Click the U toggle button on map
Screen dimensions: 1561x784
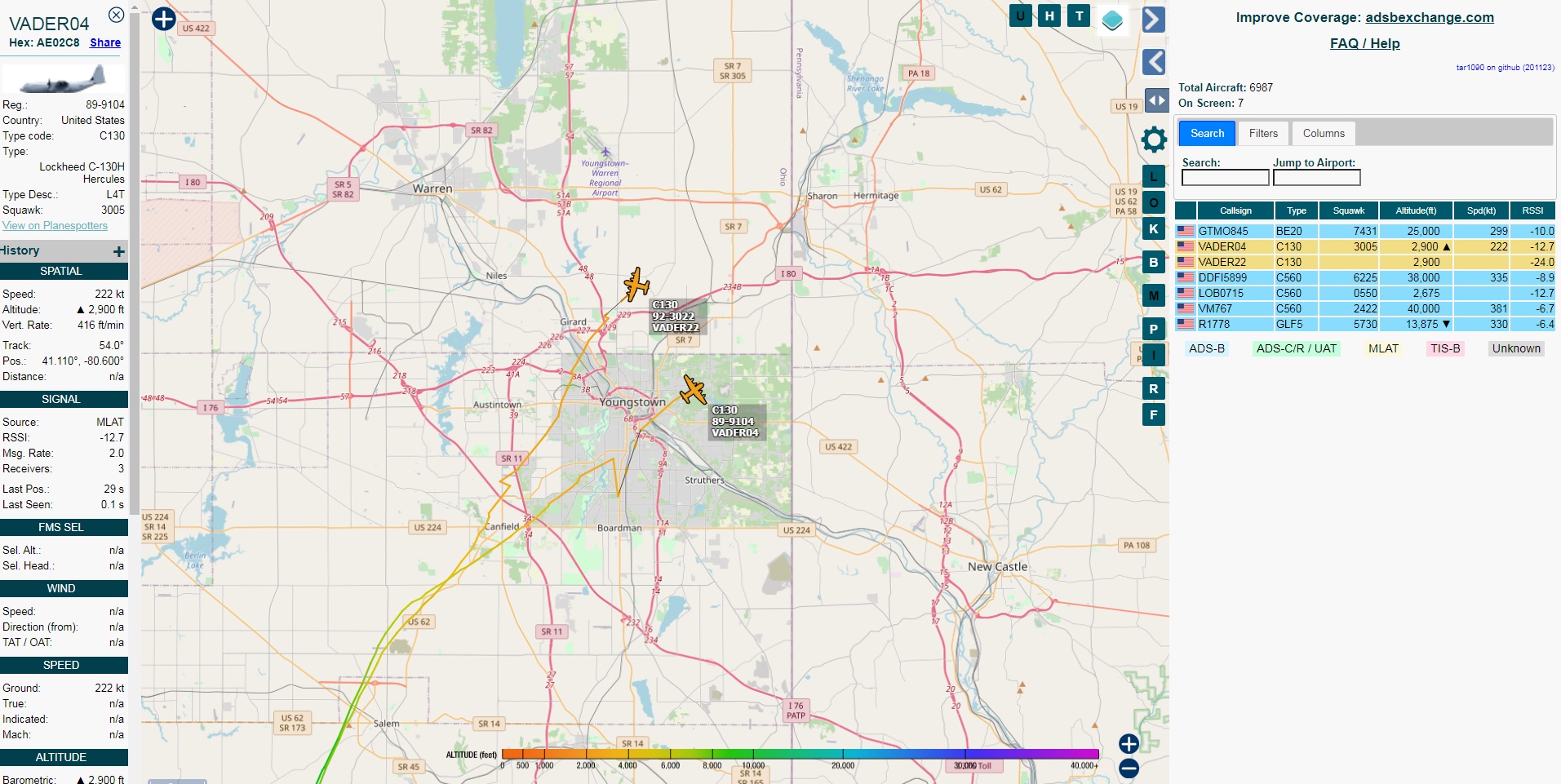coord(1020,16)
